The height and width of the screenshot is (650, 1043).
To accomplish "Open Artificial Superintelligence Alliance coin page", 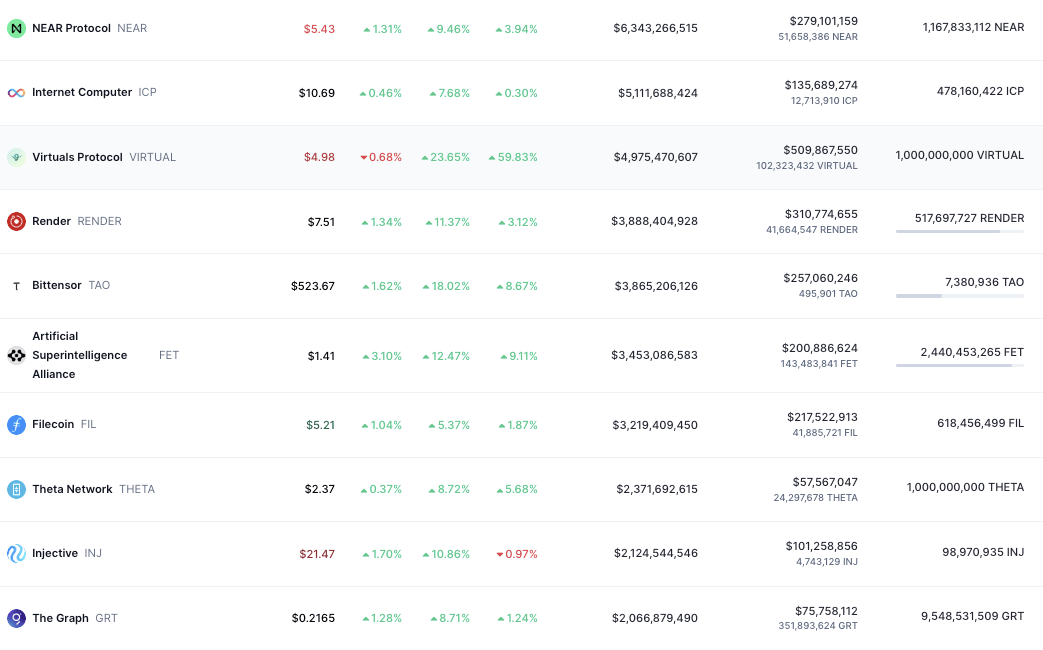I will (79, 355).
